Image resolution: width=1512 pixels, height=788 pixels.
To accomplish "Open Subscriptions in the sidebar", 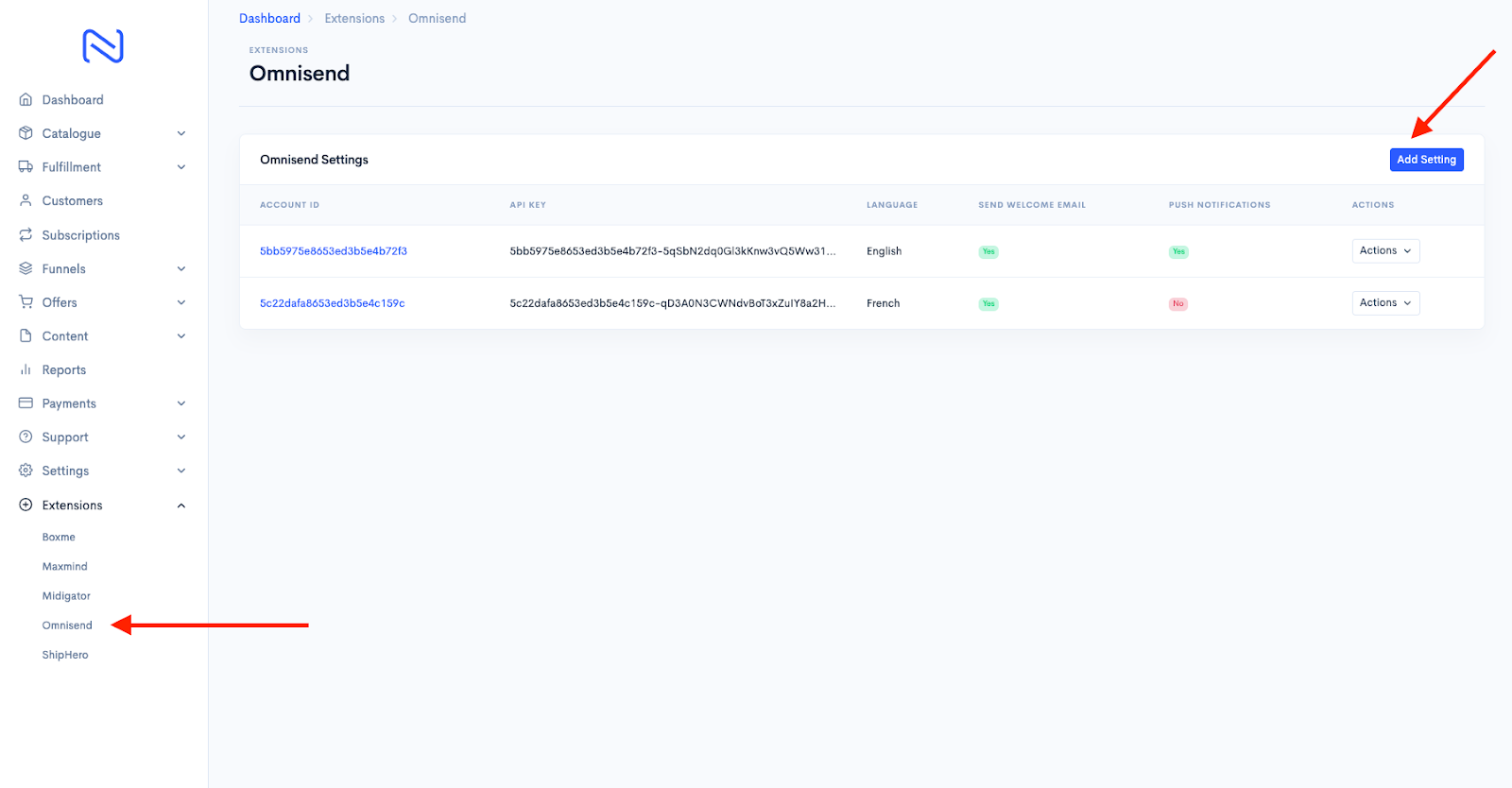I will (x=81, y=235).
